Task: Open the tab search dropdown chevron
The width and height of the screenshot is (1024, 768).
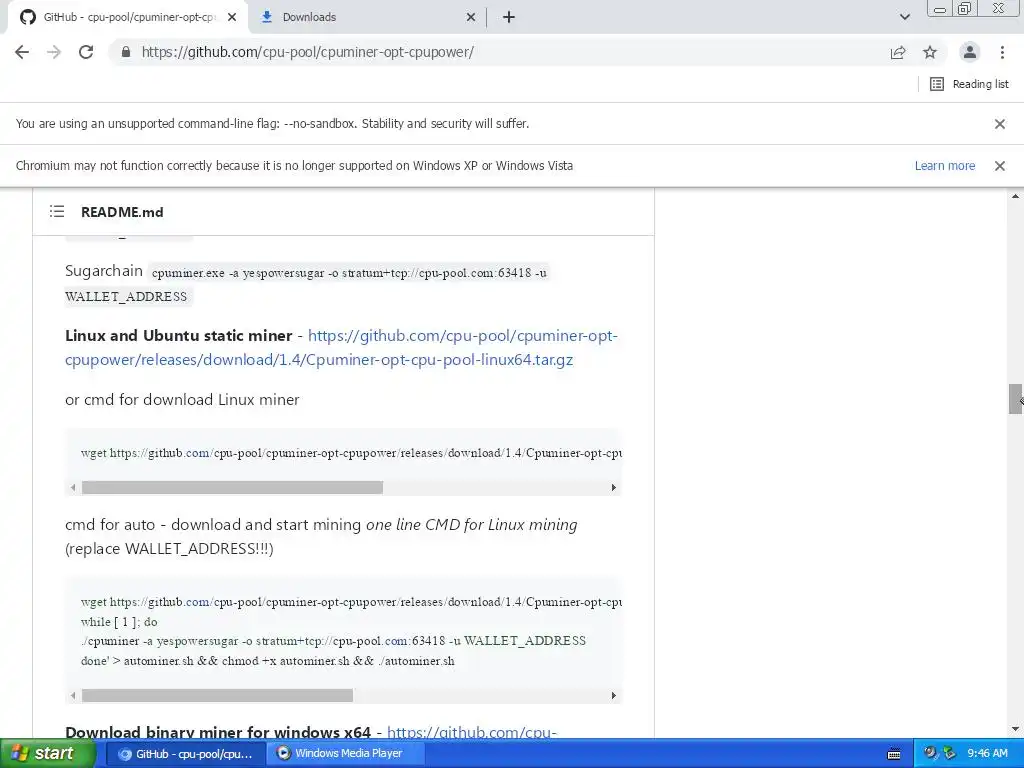Action: point(904,18)
